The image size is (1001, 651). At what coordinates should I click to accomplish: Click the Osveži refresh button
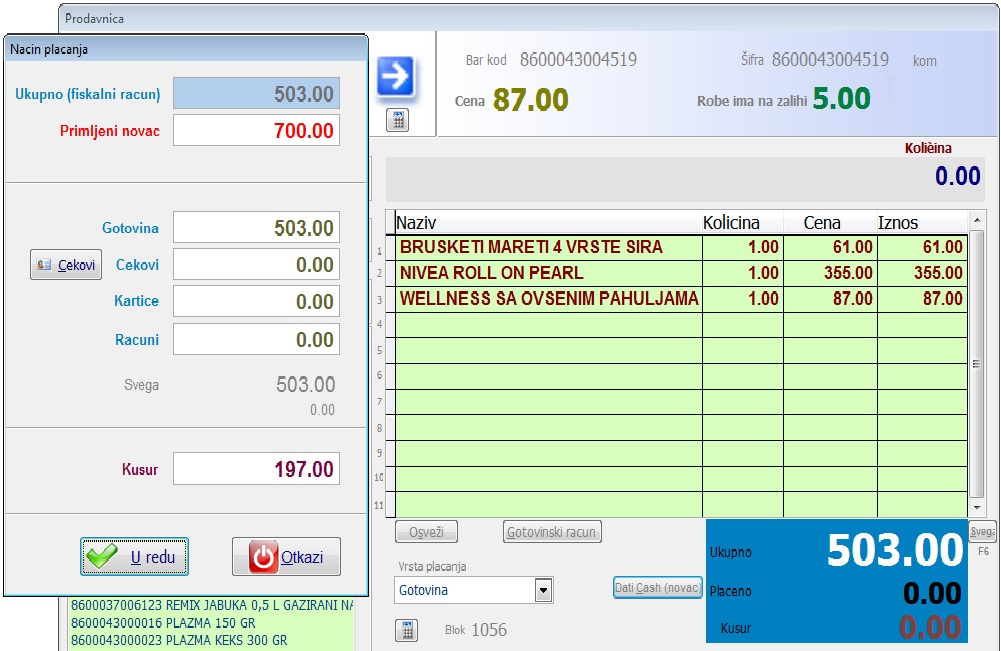[x=426, y=532]
